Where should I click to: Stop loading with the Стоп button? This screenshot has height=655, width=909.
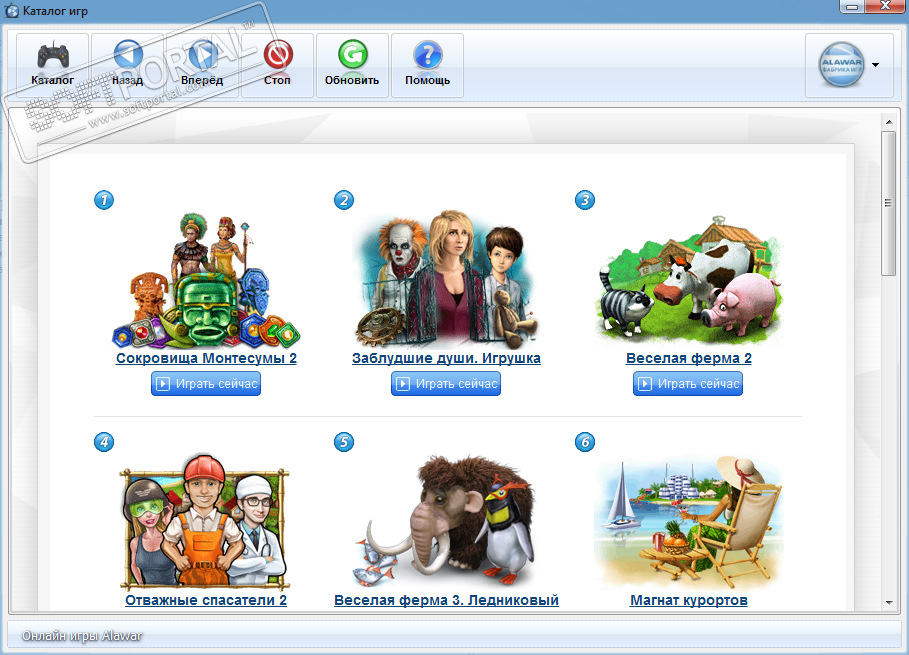coord(277,65)
